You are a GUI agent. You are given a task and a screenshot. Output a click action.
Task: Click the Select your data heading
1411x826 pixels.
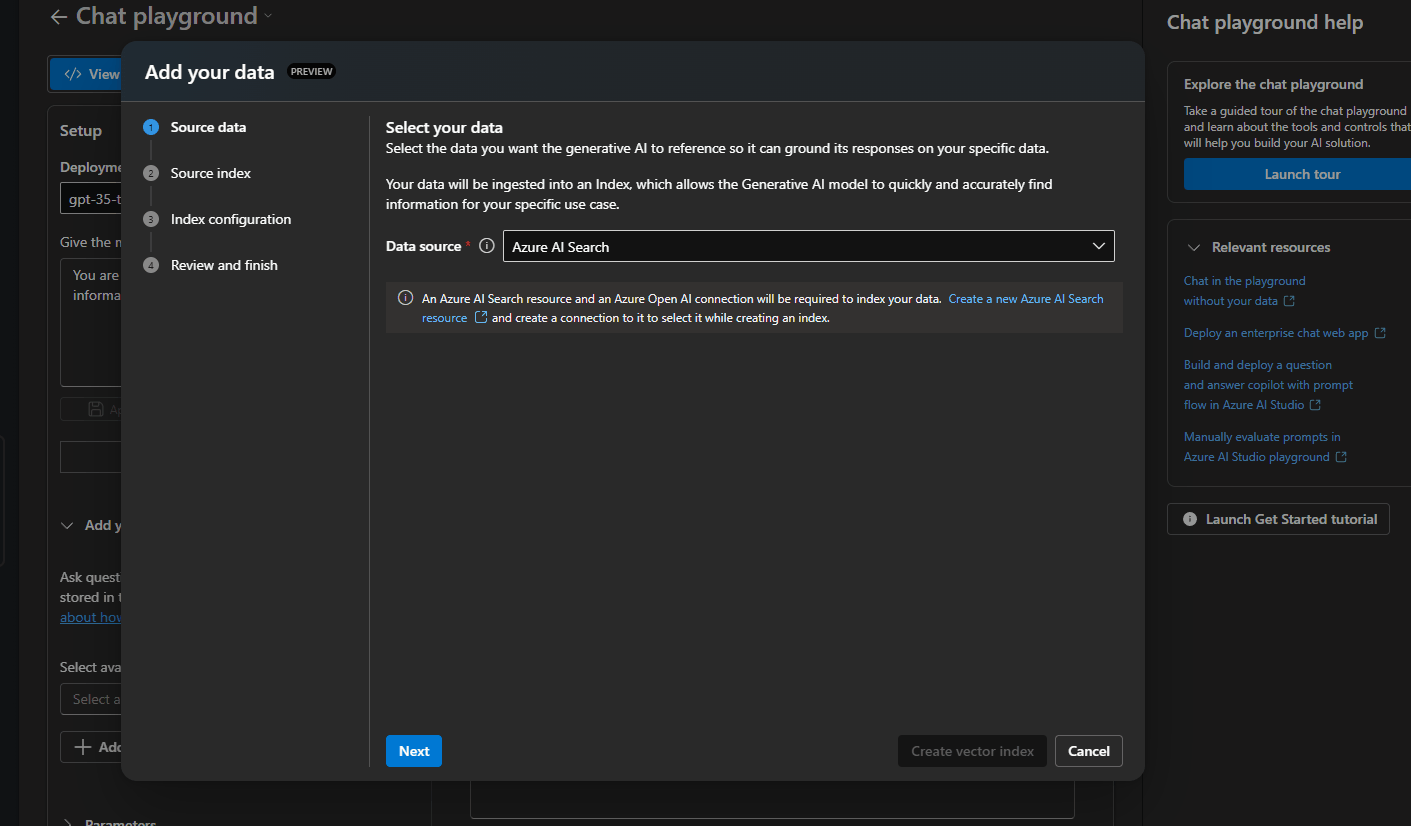pyautogui.click(x=444, y=128)
